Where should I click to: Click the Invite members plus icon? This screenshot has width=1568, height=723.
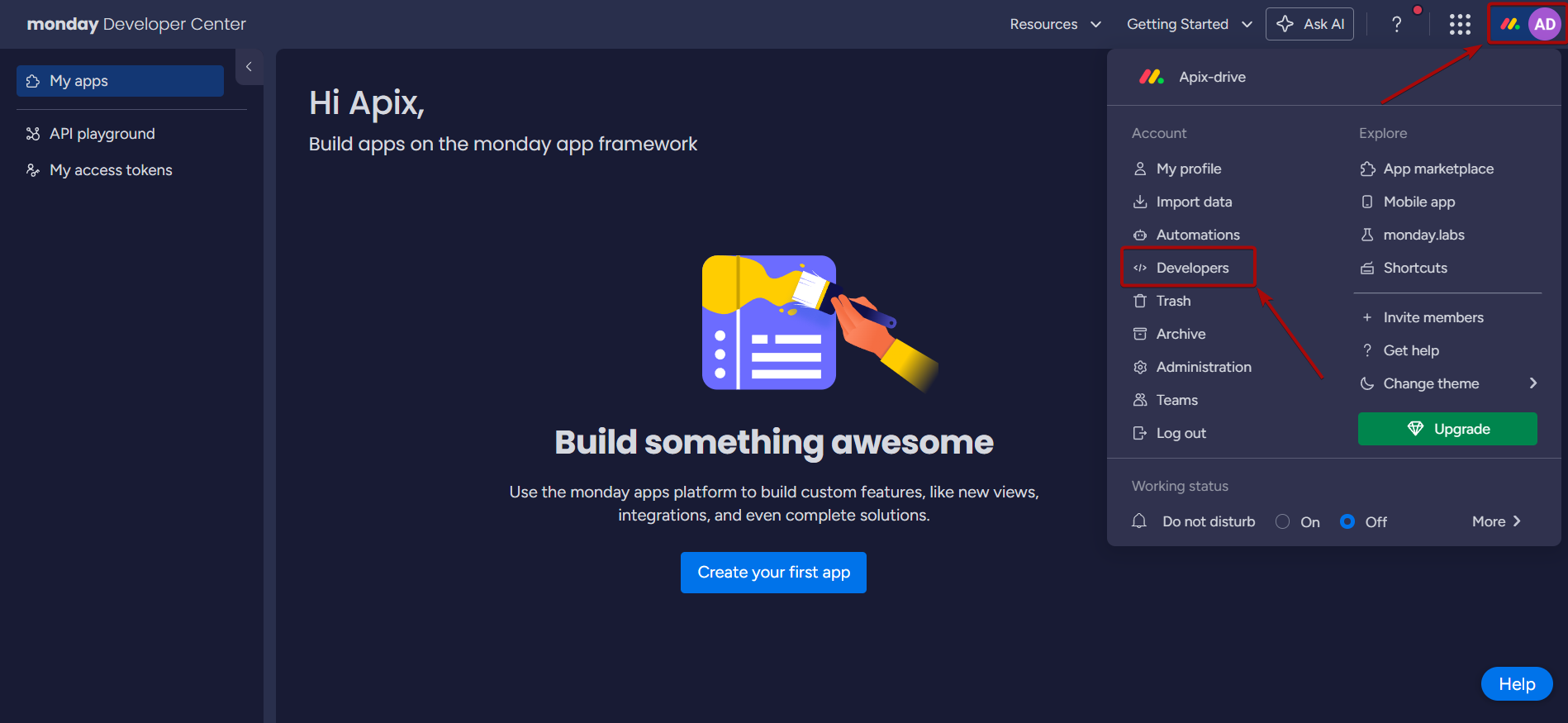point(1367,317)
